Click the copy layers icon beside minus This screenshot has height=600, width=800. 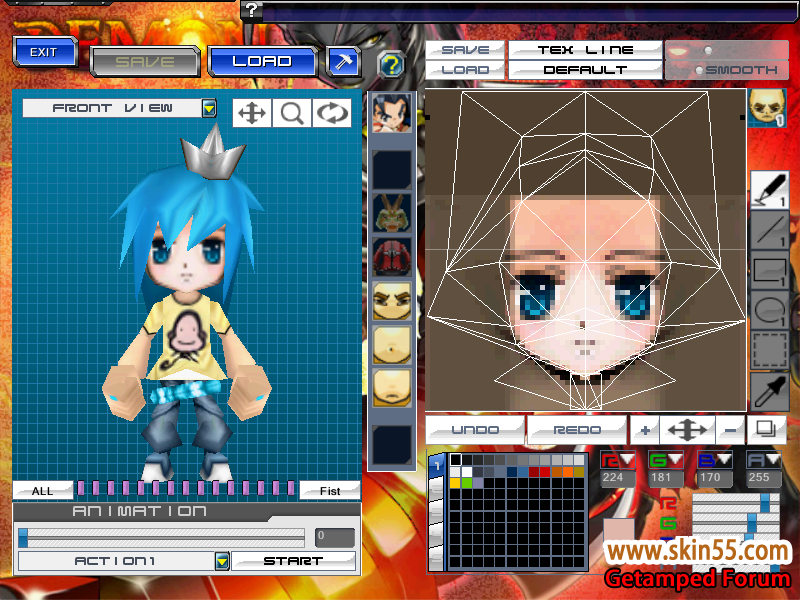tap(766, 429)
